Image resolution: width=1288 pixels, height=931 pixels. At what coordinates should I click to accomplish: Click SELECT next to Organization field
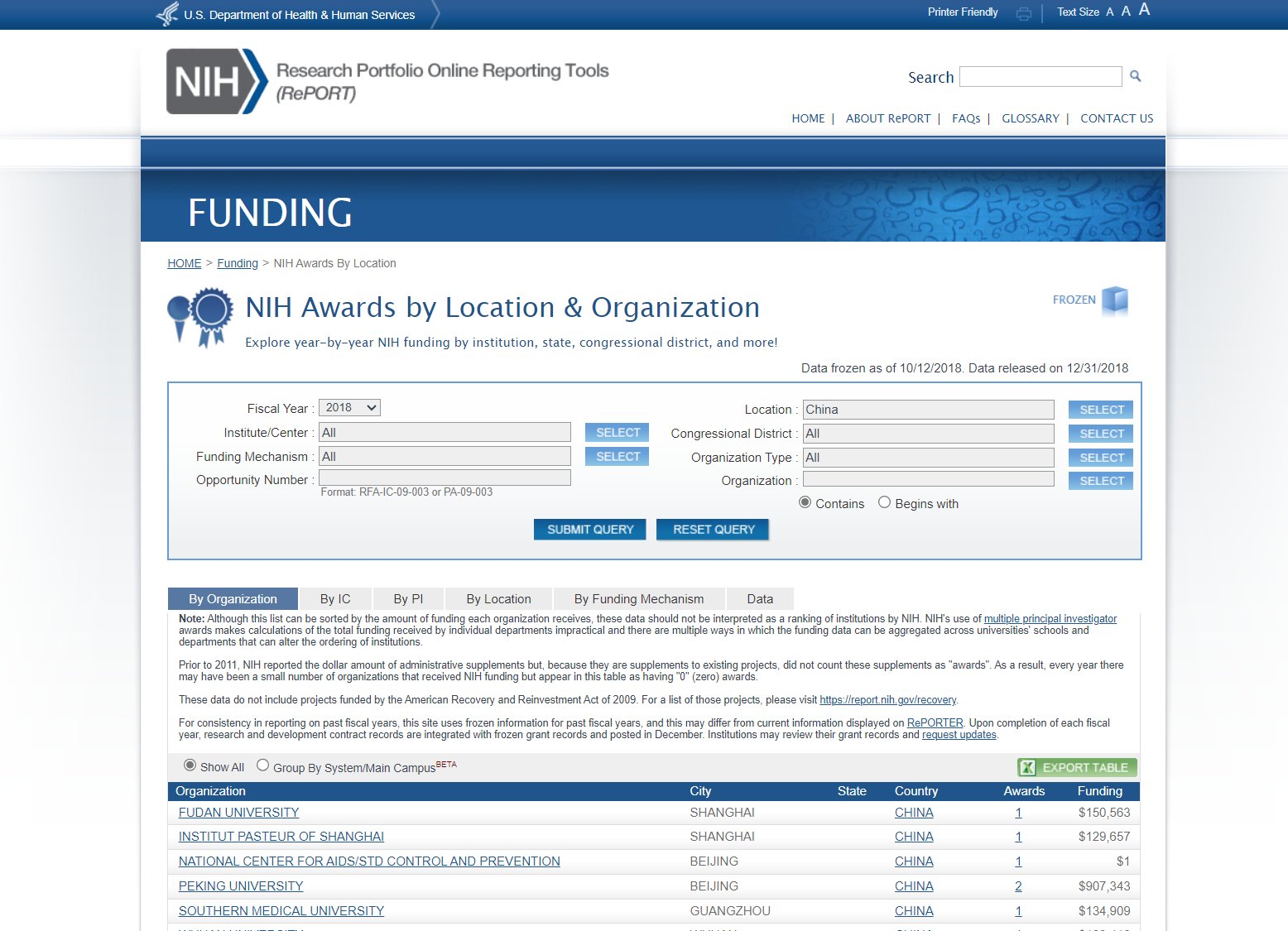[1101, 481]
